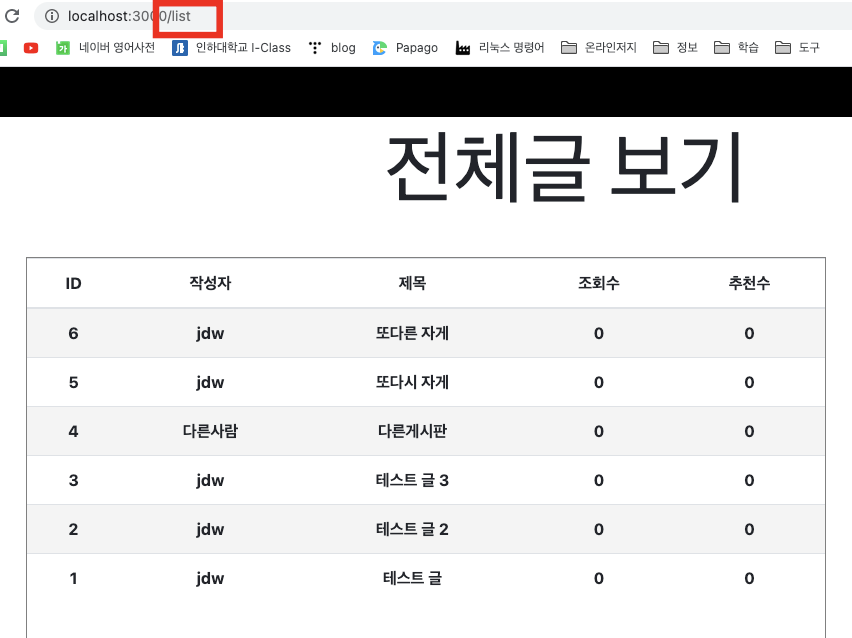Select post title 테스트 글 in row 1
The image size is (852, 638).
412,578
